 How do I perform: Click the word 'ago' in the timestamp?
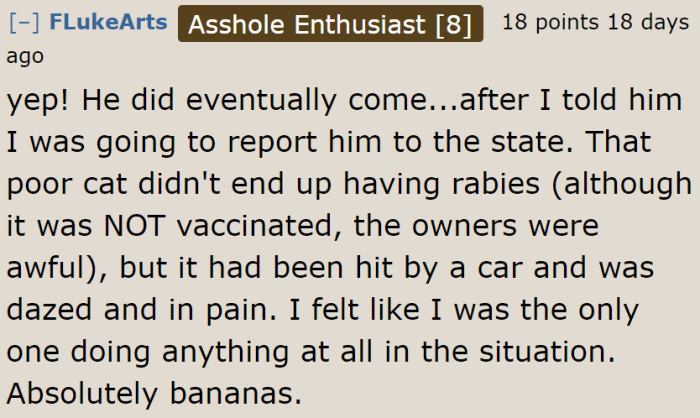pos(25,57)
